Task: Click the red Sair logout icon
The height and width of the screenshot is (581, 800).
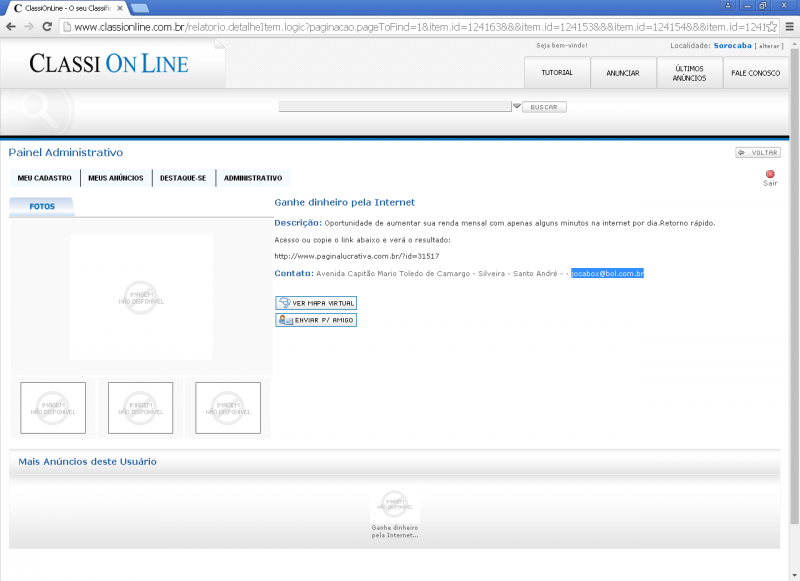Action: click(770, 175)
